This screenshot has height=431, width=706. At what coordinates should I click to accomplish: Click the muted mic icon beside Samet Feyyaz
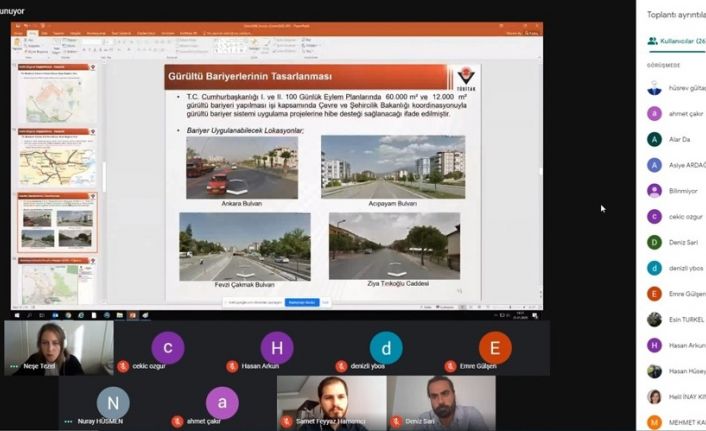pyautogui.click(x=286, y=422)
